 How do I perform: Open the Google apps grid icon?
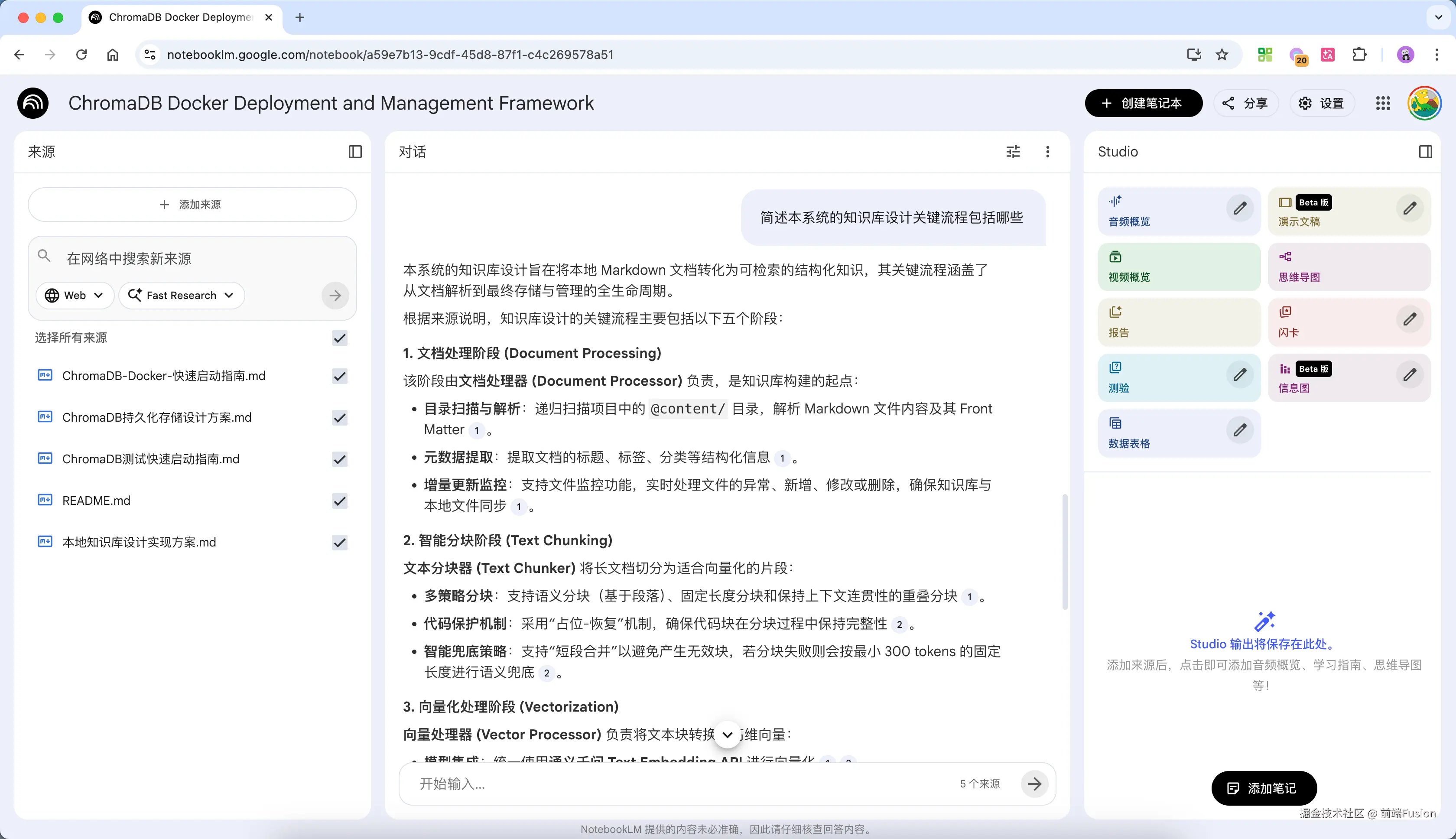click(1382, 103)
